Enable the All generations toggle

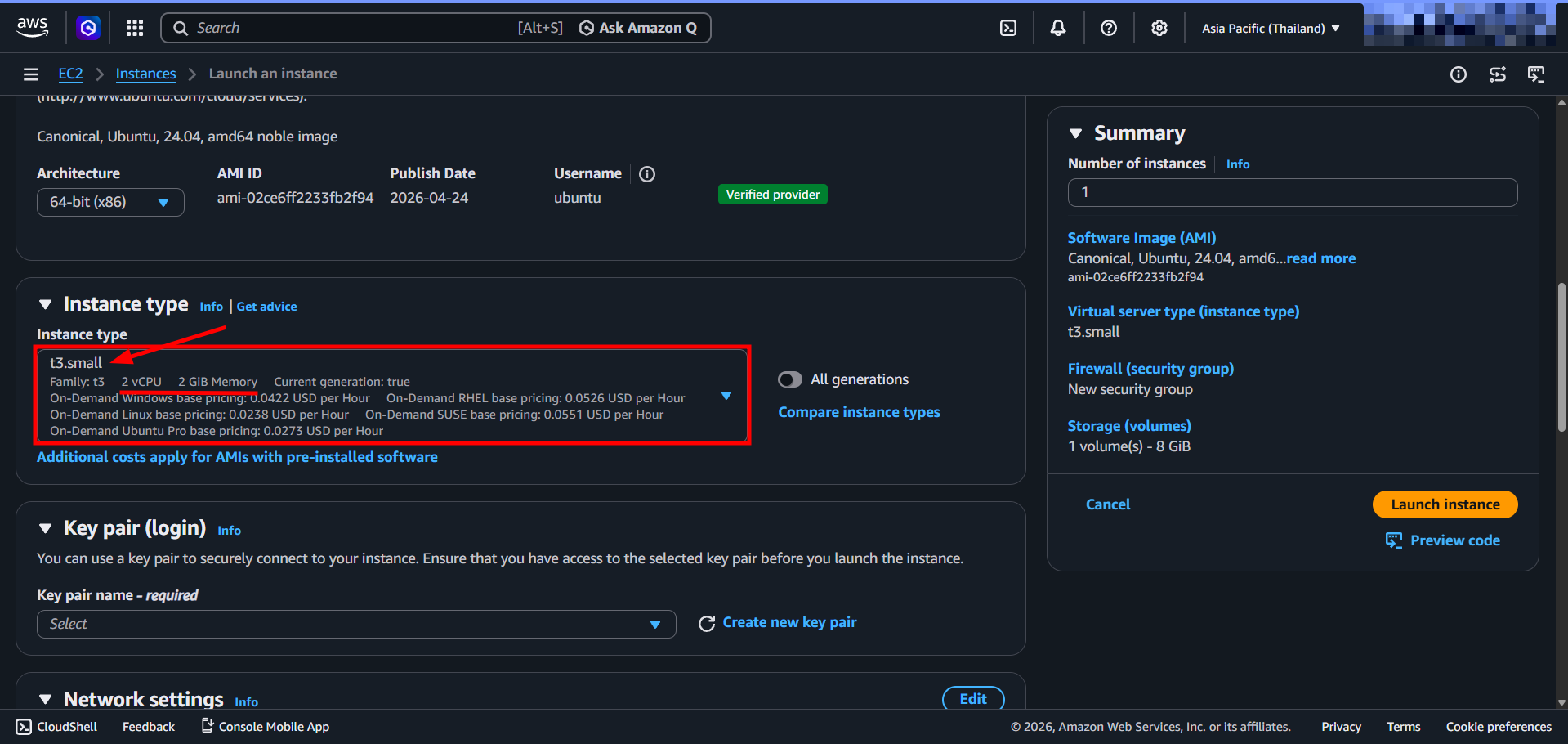(x=790, y=379)
